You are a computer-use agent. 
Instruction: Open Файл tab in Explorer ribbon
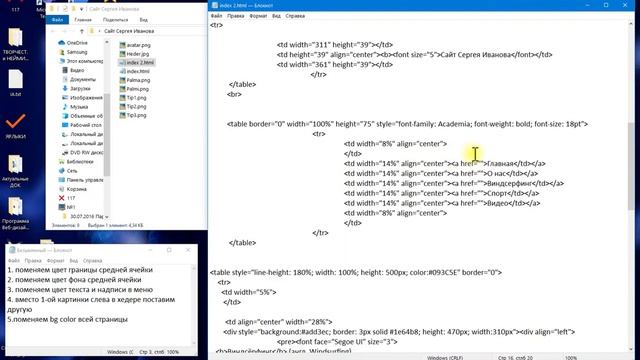pos(57,20)
